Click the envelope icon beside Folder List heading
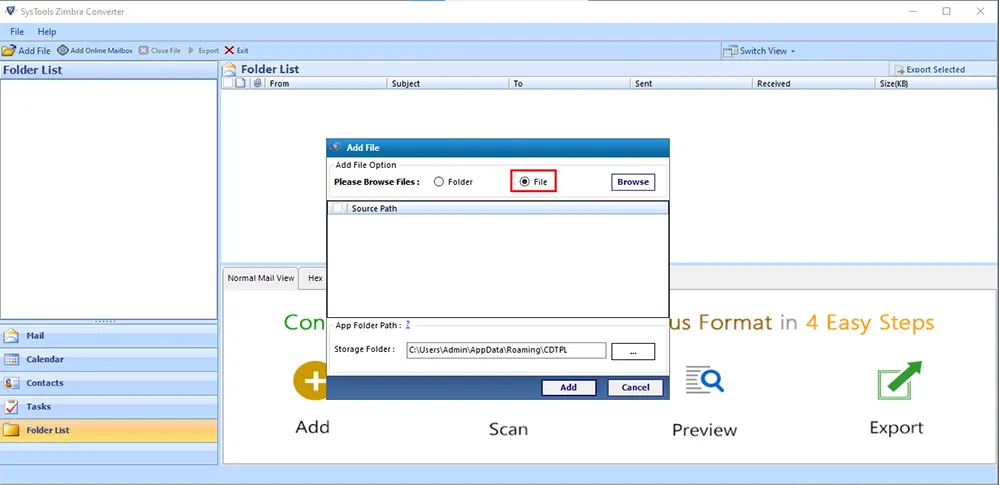 (x=229, y=69)
